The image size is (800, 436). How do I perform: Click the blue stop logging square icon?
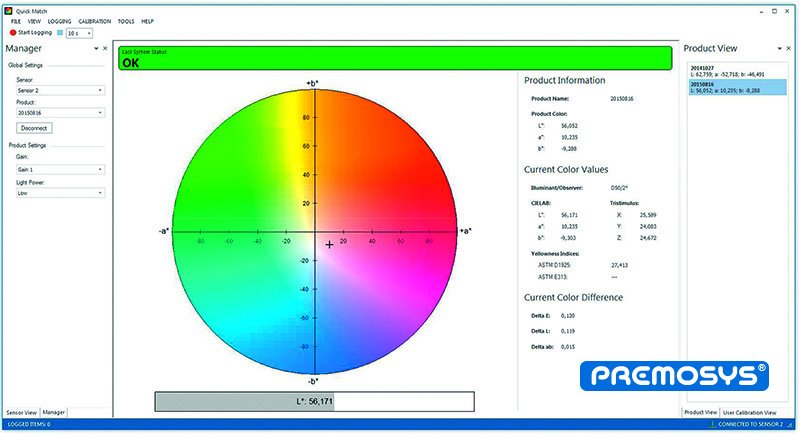pos(60,33)
